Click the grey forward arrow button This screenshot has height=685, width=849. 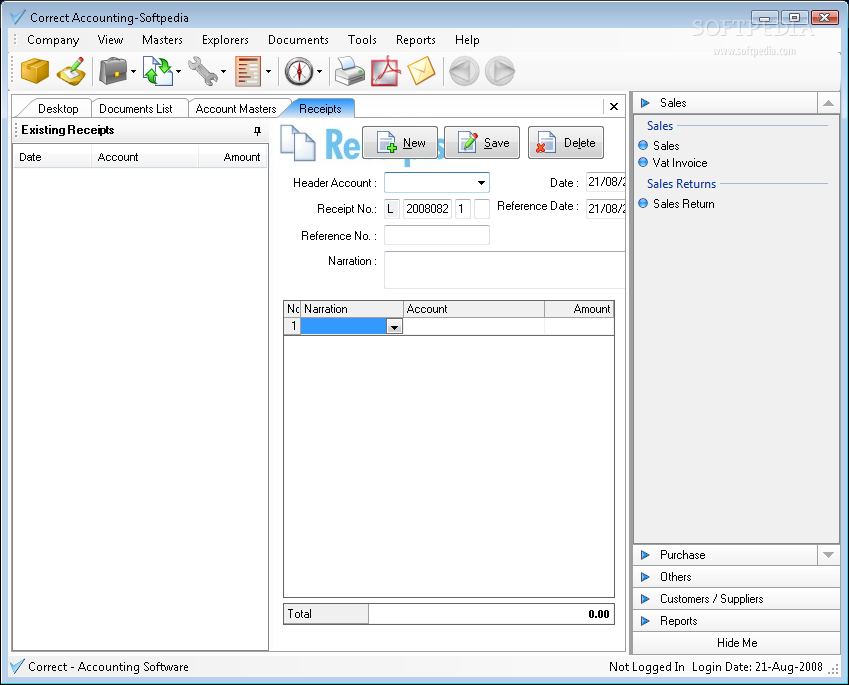pyautogui.click(x=499, y=71)
